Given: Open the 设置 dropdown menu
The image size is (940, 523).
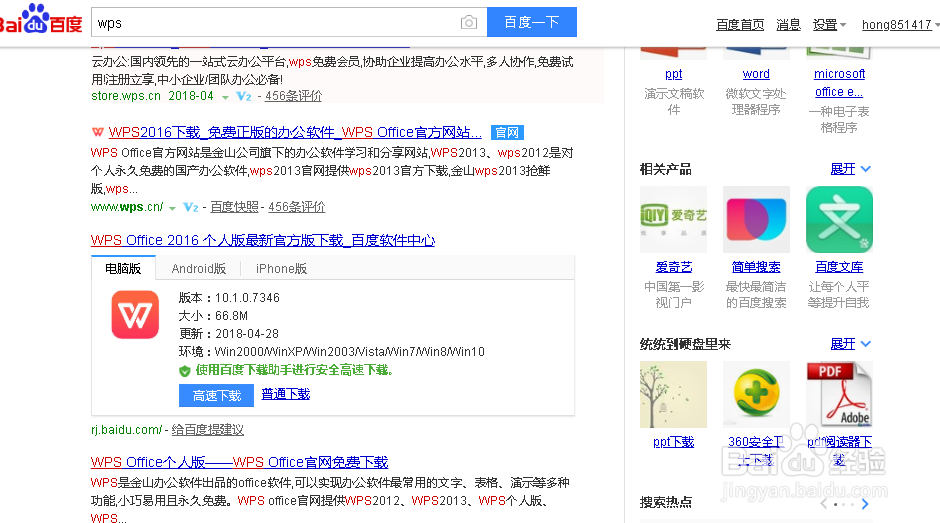Looking at the screenshot, I should pyautogui.click(x=829, y=25).
